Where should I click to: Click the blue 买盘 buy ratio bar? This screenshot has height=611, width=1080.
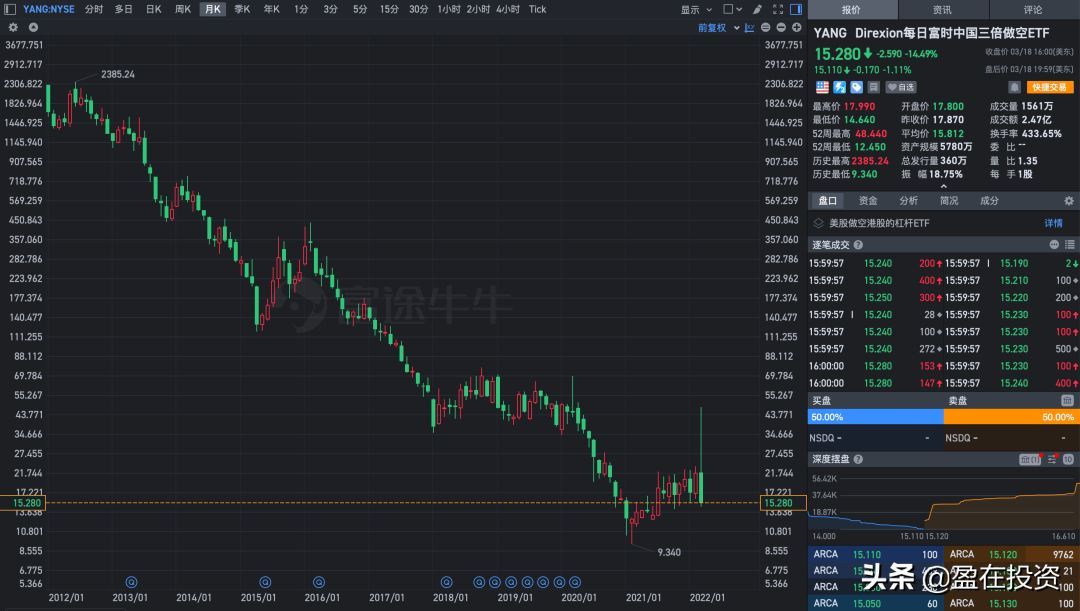[x=876, y=416]
